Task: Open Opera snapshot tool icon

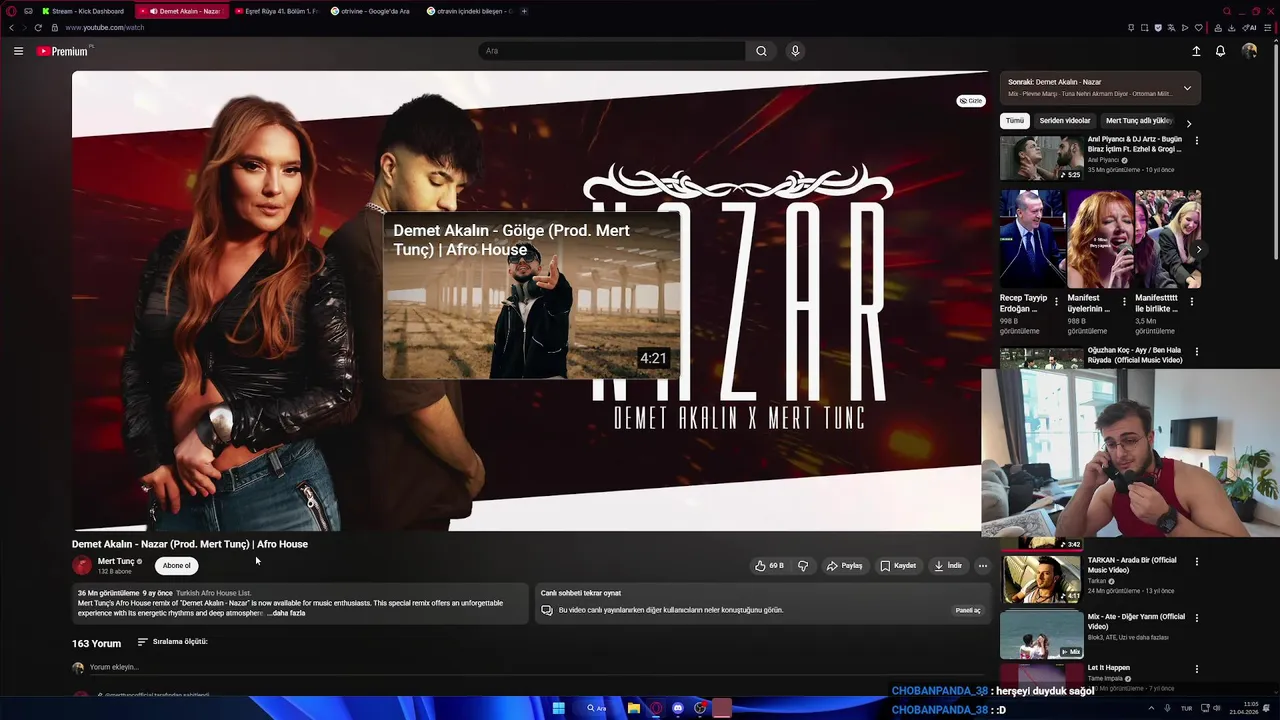Action: [x=1144, y=27]
